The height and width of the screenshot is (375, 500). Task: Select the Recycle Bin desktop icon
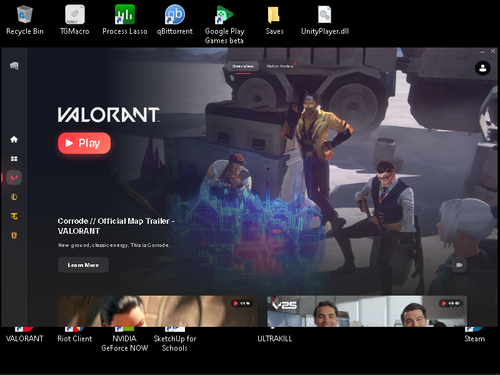[25, 20]
